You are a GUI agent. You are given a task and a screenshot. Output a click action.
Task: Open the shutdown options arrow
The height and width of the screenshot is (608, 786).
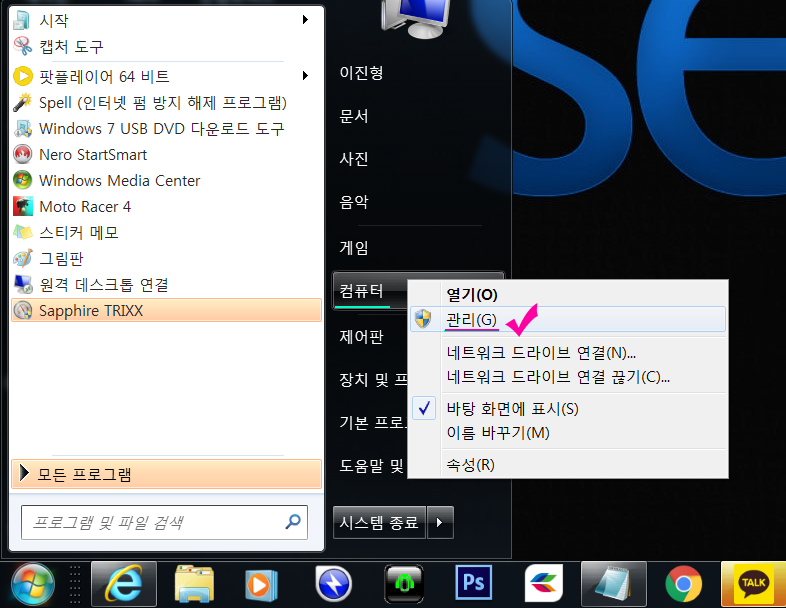[x=440, y=522]
